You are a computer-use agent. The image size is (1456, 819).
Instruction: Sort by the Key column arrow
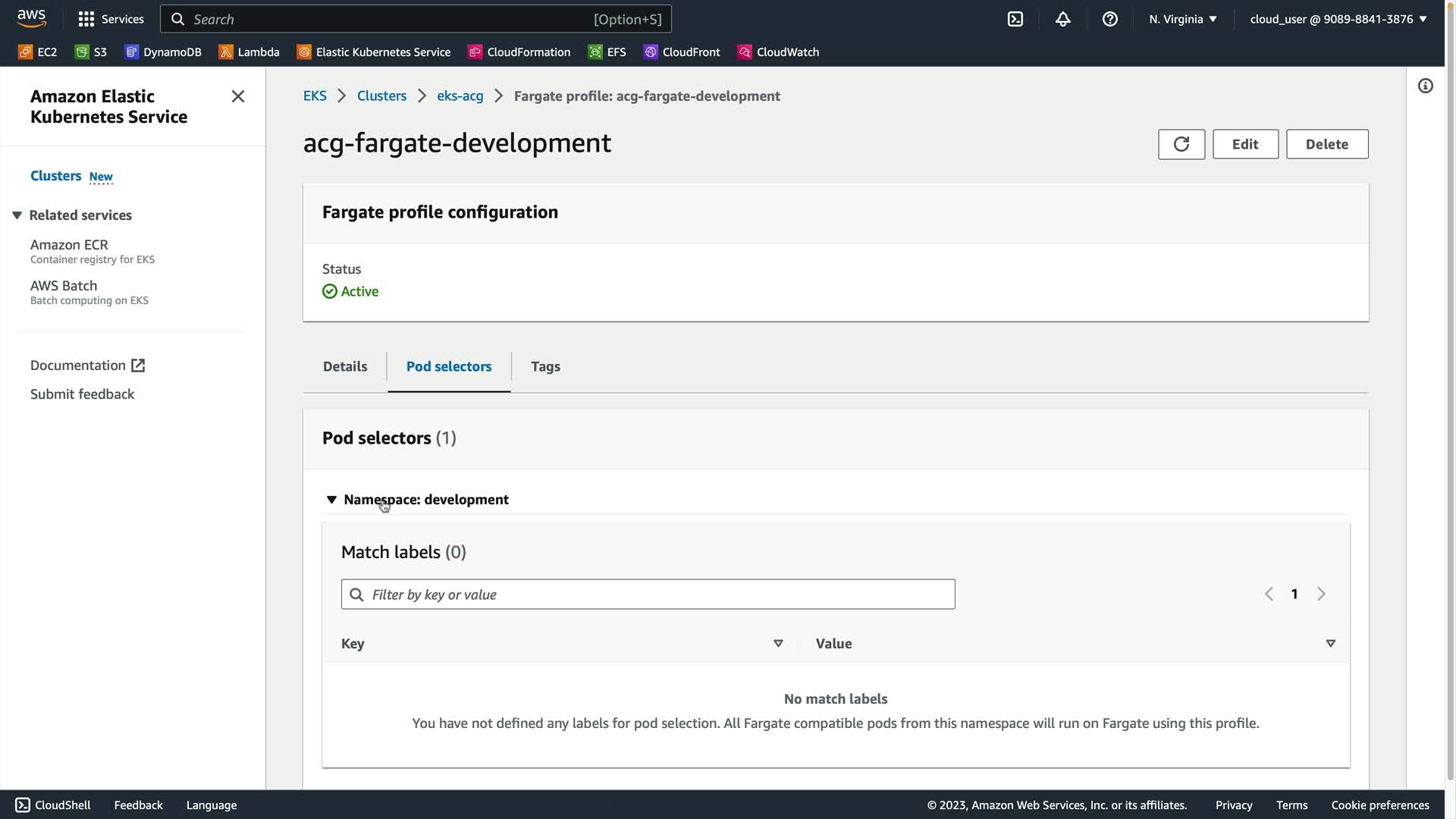point(777,643)
